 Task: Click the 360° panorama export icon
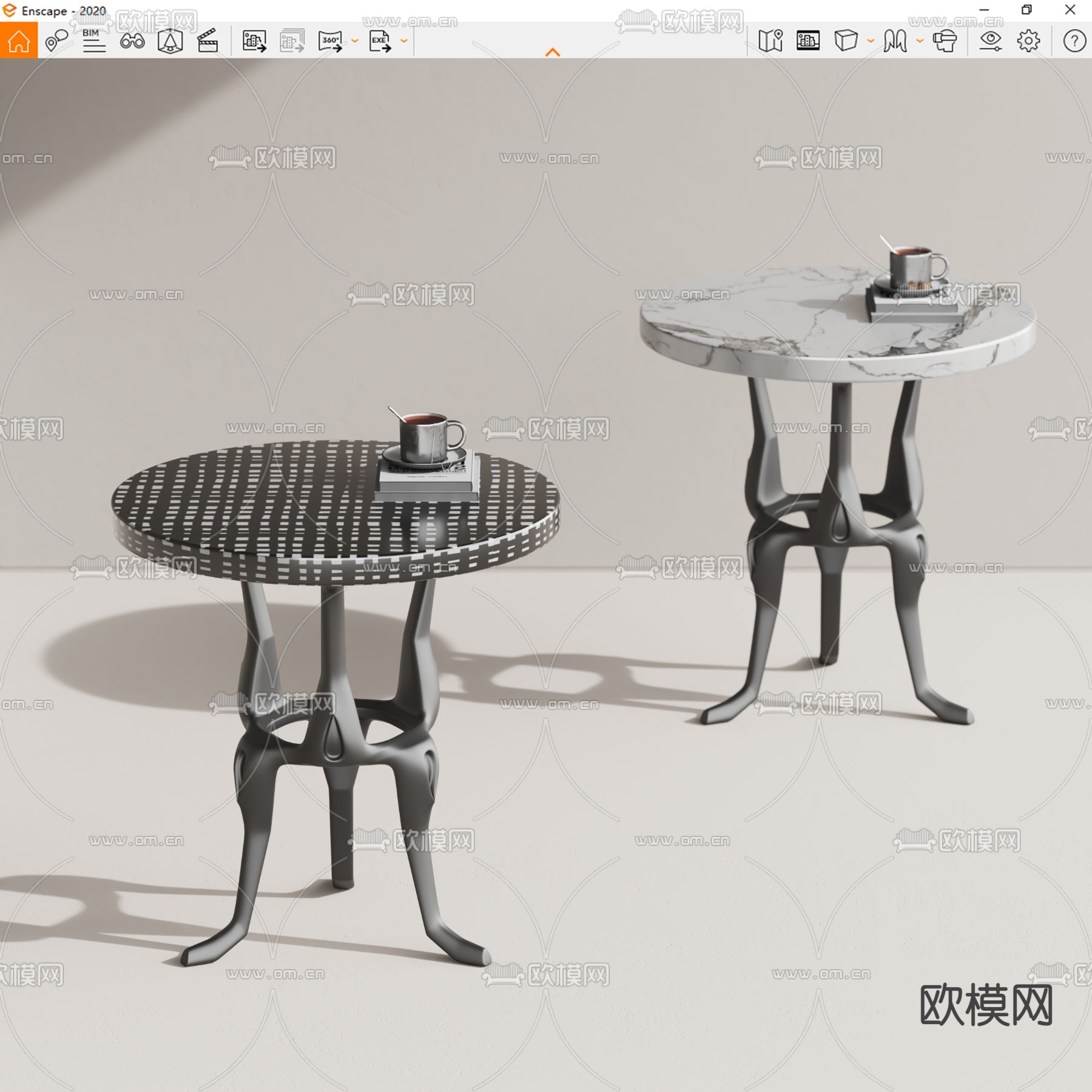coord(330,41)
